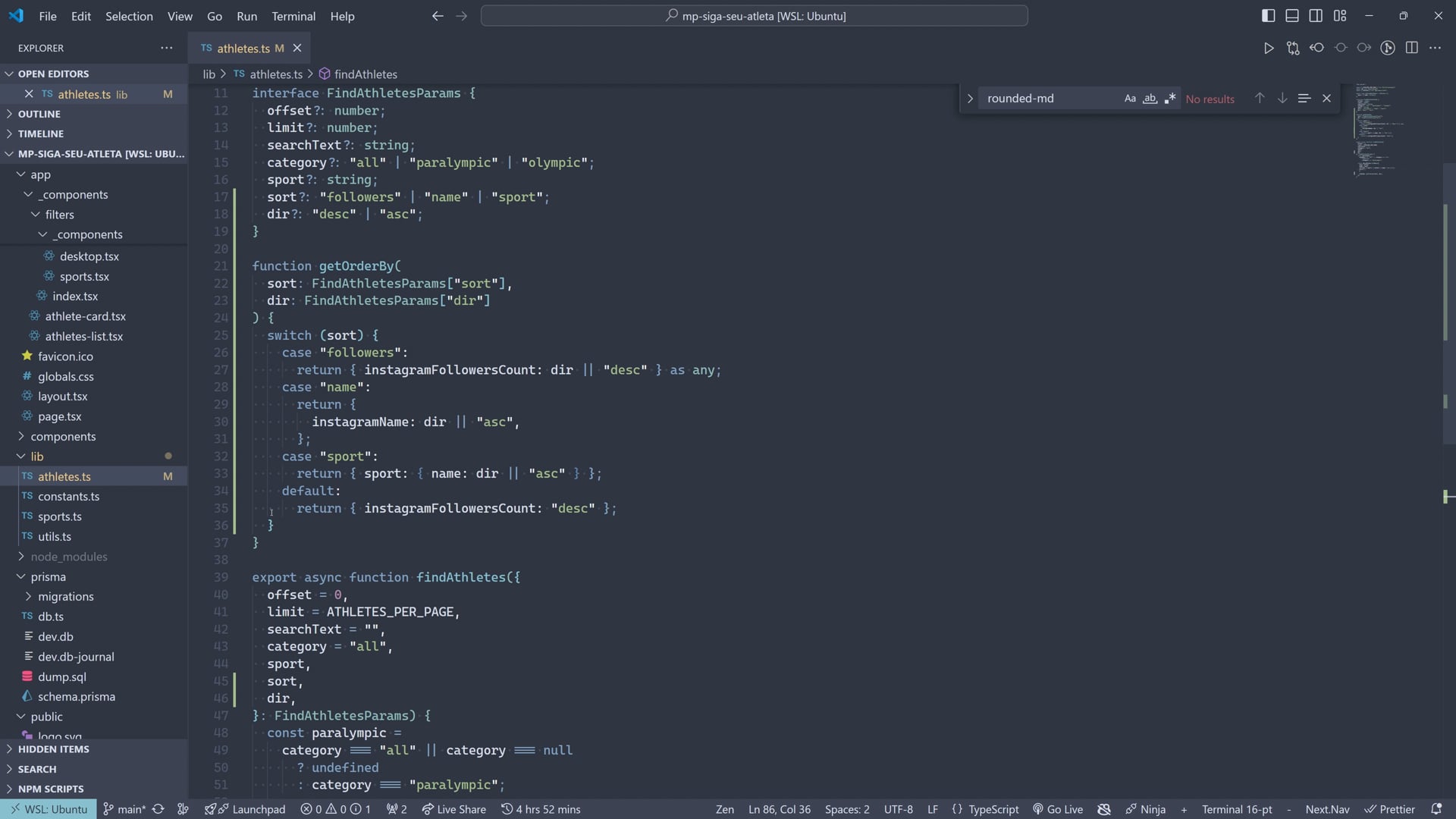Toggle the bottom panel layout icon
The image size is (1456, 819).
1292,16
